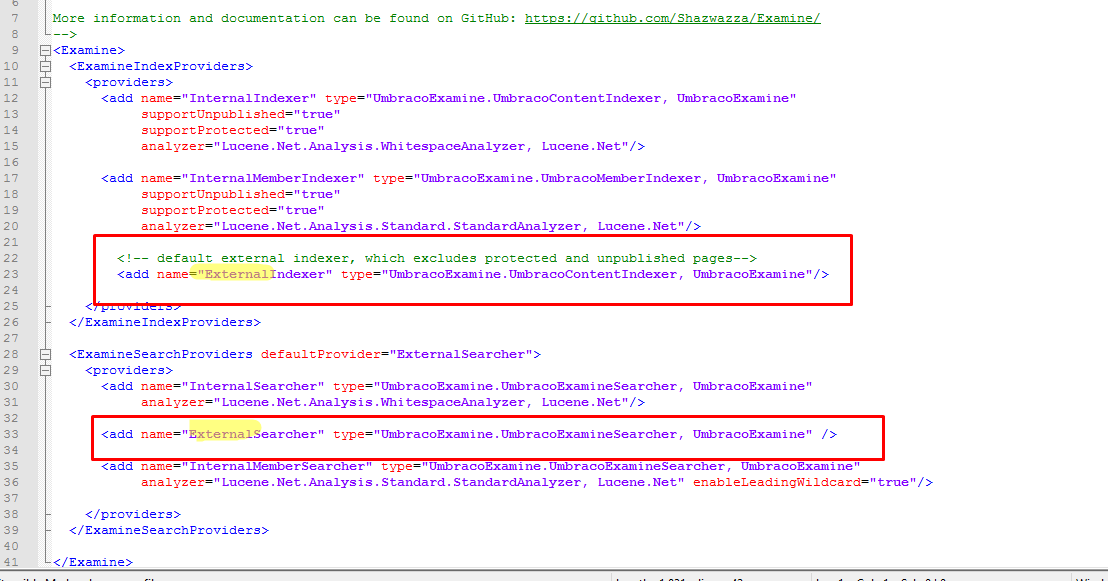Click the enableLeadingWildcard attribute on line 36
Viewport: 1108px width, 581px height.
[x=777, y=482]
